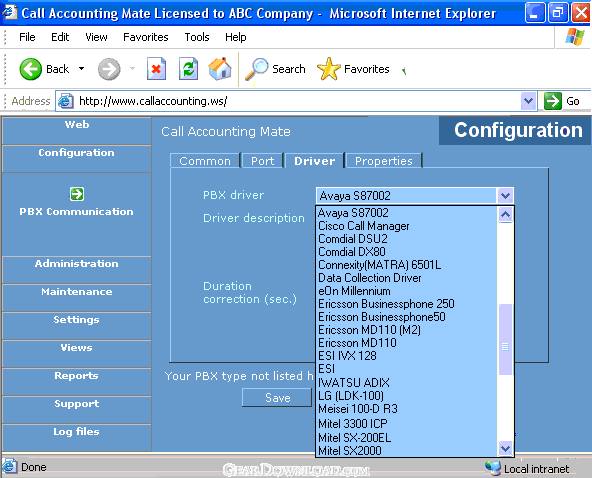Select Avaya S87002 in the driver list
Image resolution: width=592 pixels, height=478 pixels.
407,213
